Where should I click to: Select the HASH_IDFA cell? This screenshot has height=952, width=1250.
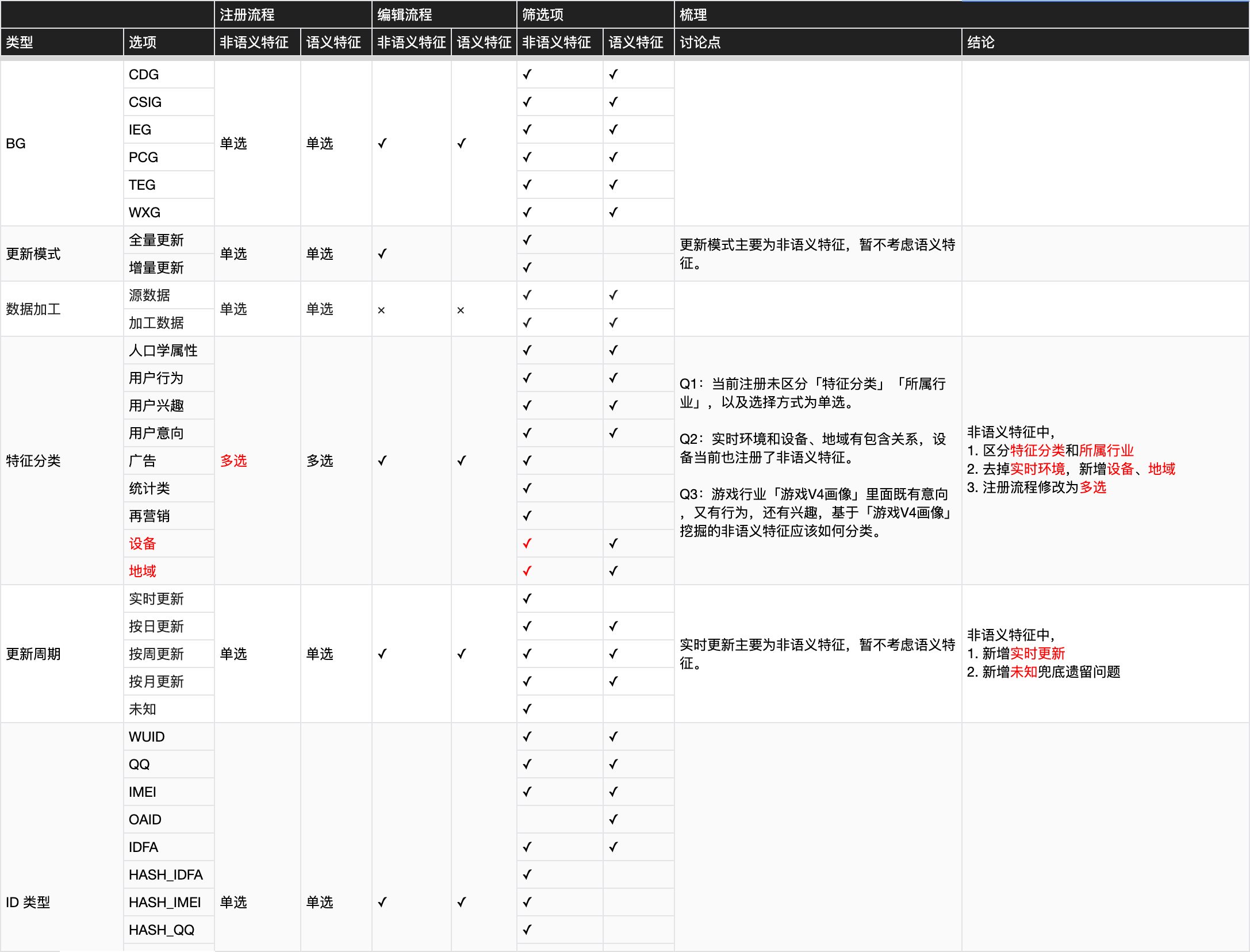tap(169, 874)
